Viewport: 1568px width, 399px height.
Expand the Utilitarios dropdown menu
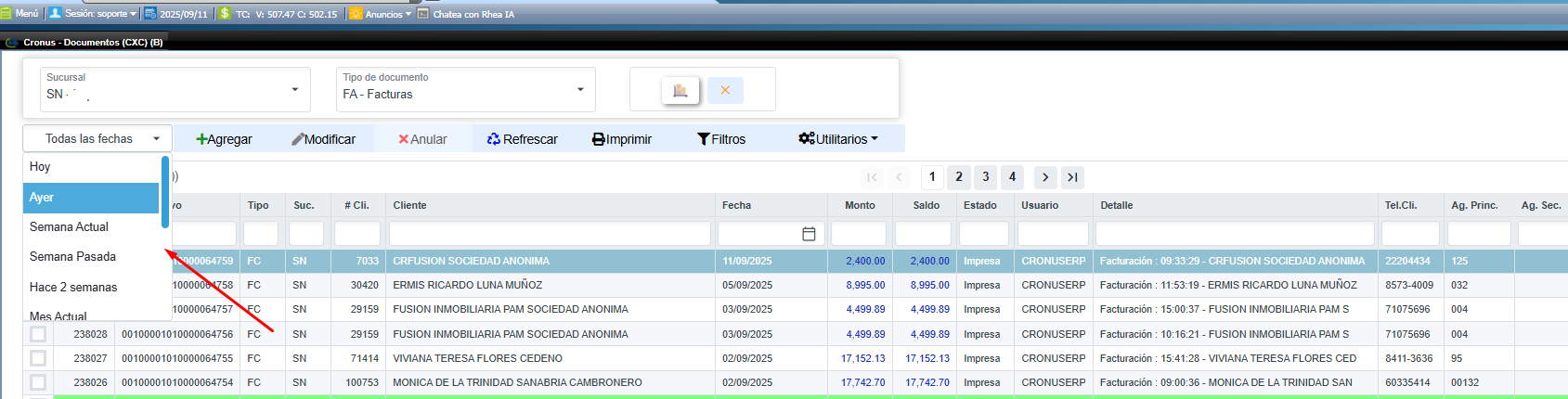(838, 139)
